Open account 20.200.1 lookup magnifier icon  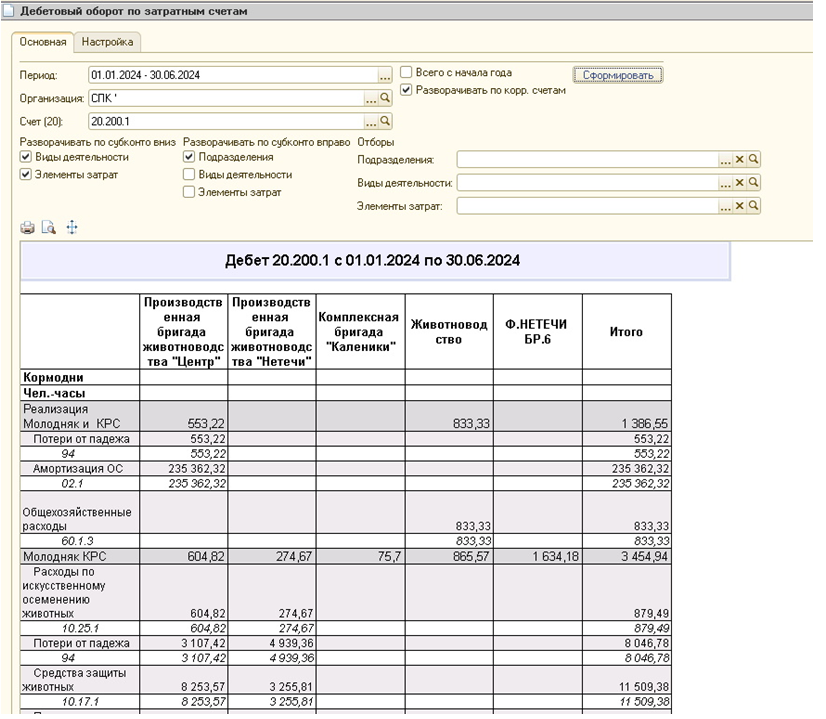coord(386,121)
